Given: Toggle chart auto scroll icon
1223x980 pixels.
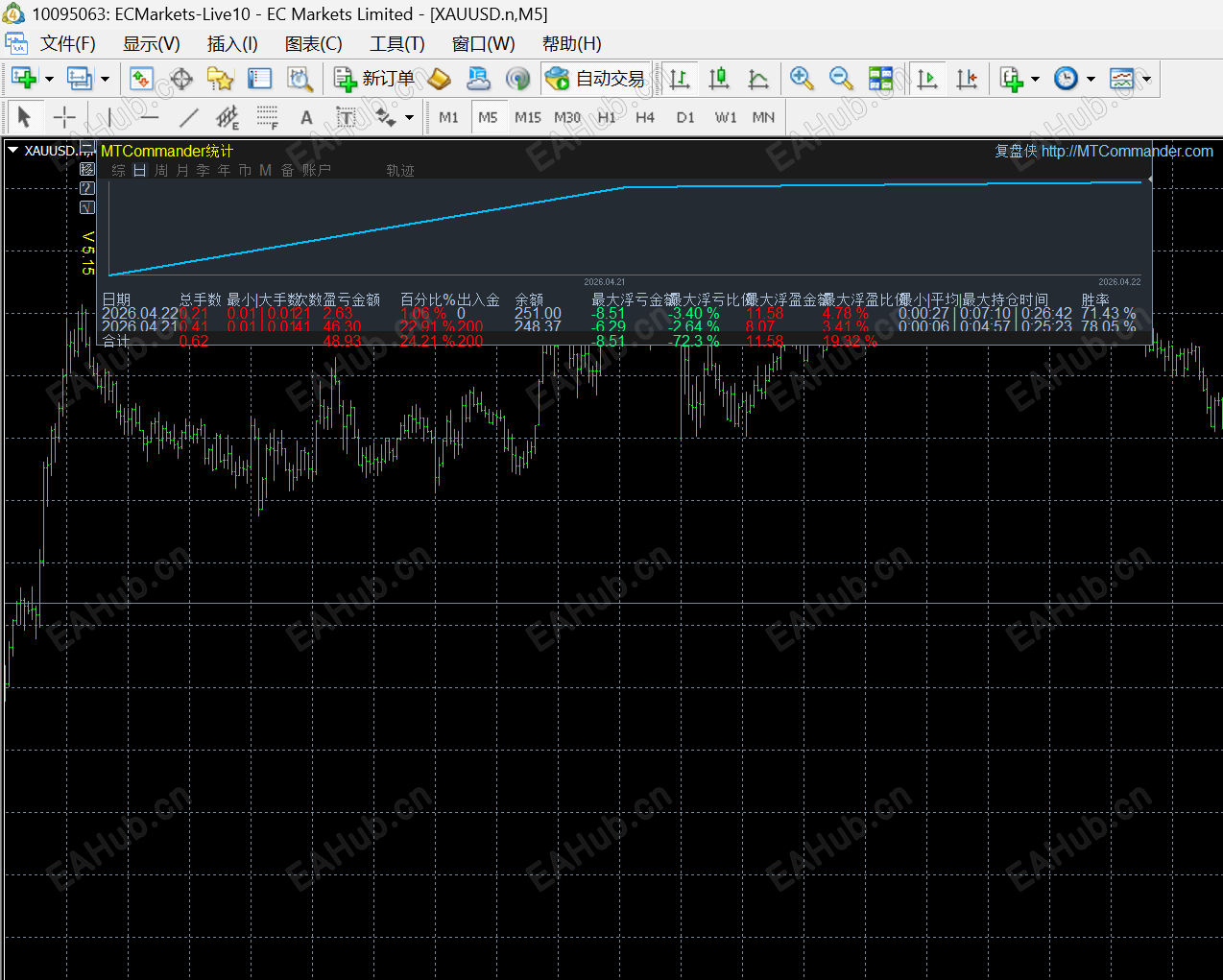Looking at the screenshot, I should (x=927, y=79).
